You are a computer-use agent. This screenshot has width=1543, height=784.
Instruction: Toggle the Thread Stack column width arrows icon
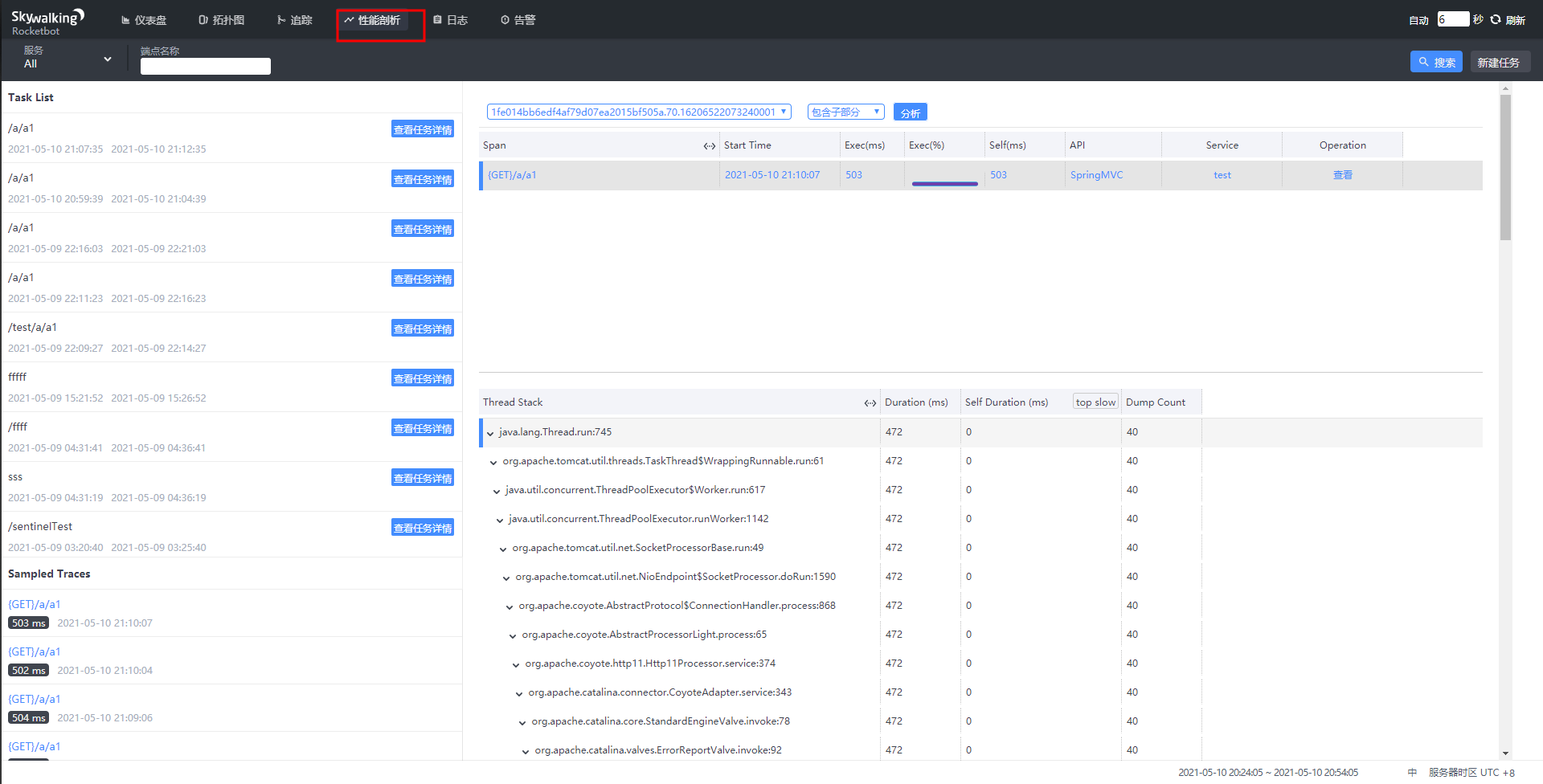click(870, 402)
